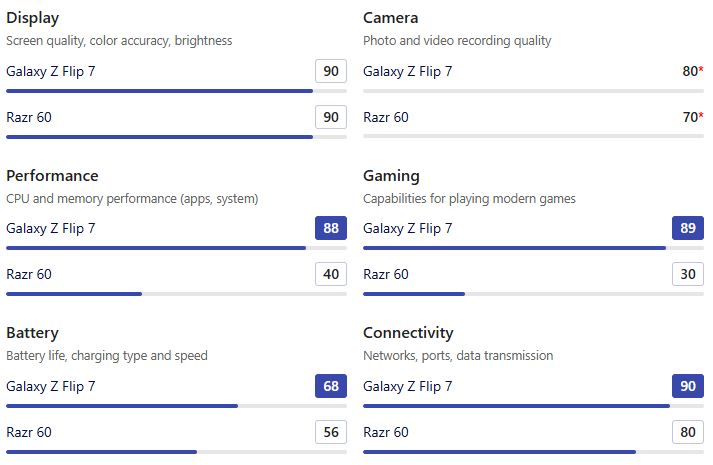Click the Display score 90 badge for Razr 60
Screen dimensions: 713x465
[331, 117]
